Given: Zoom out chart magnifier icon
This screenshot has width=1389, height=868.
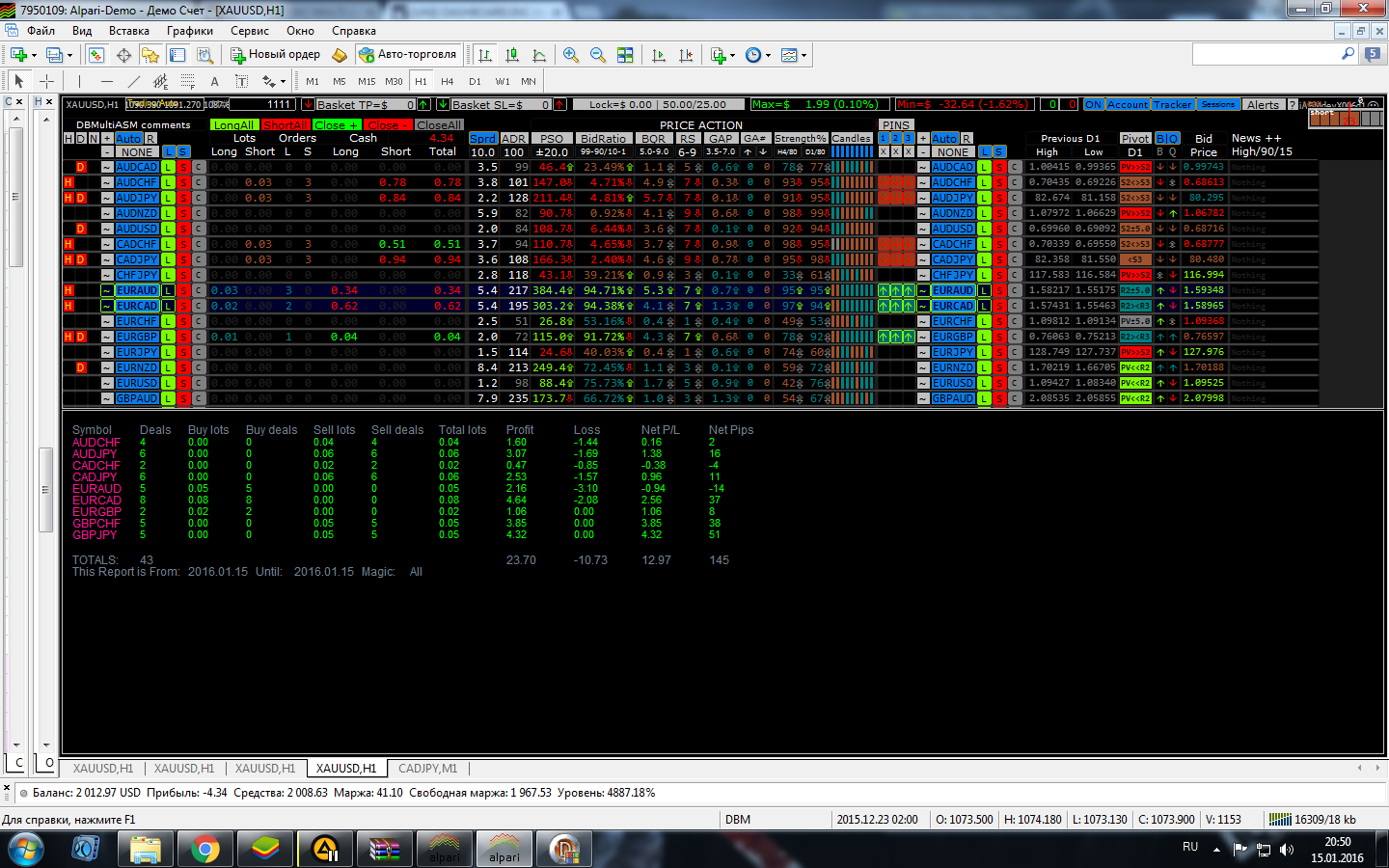Looking at the screenshot, I should (x=598, y=55).
